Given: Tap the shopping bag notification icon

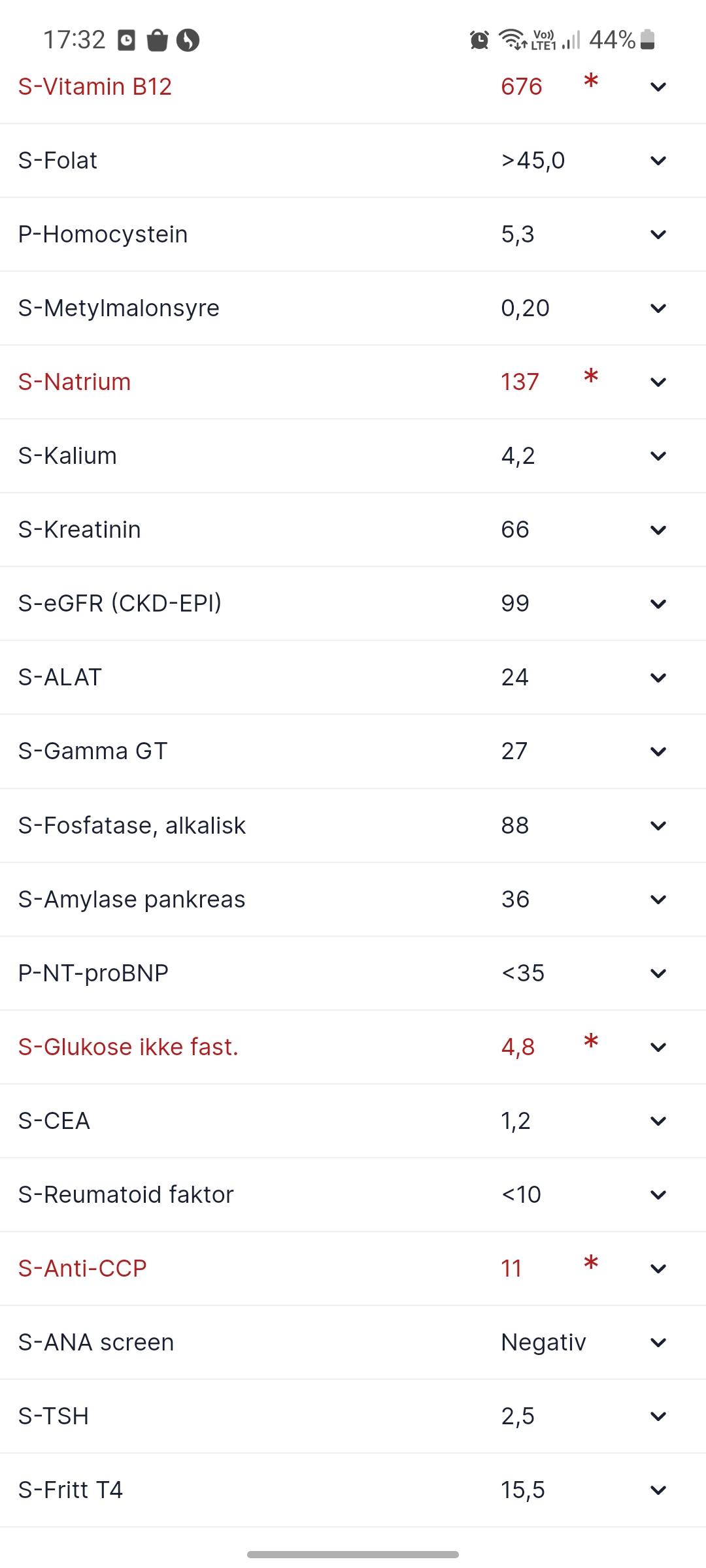Looking at the screenshot, I should tap(157, 40).
